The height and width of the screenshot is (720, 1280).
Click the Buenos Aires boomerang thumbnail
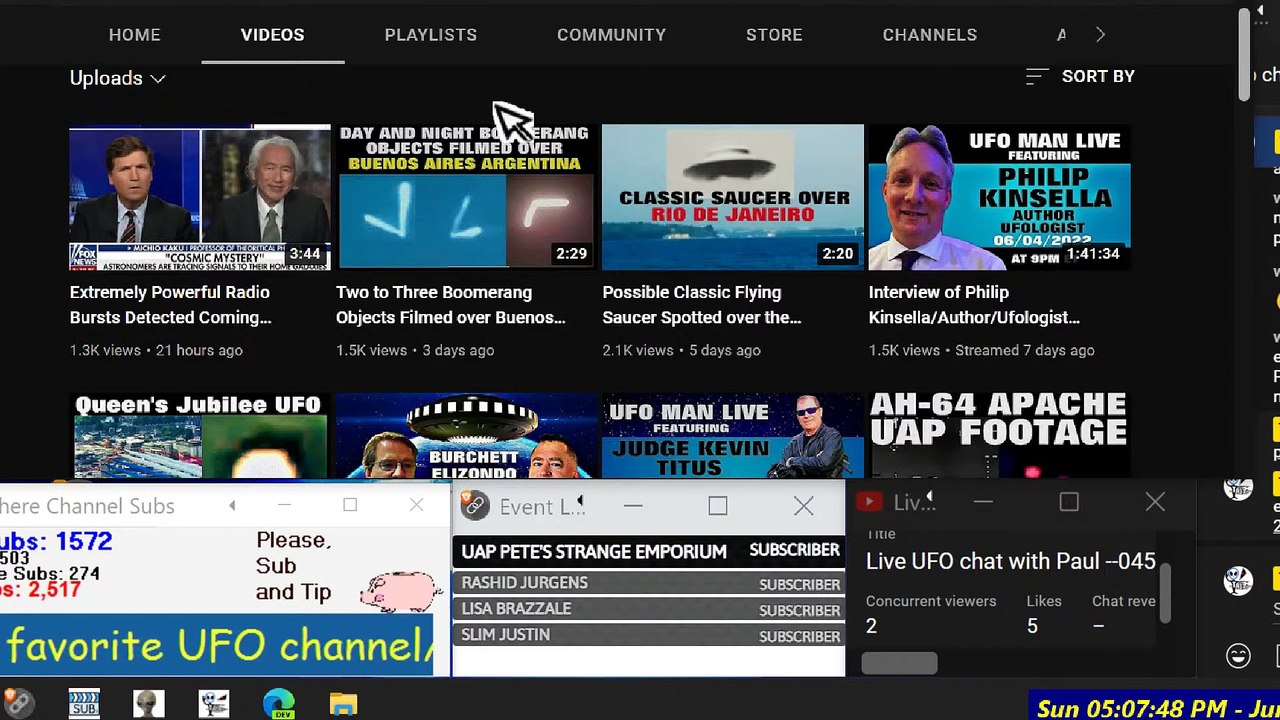(x=466, y=198)
